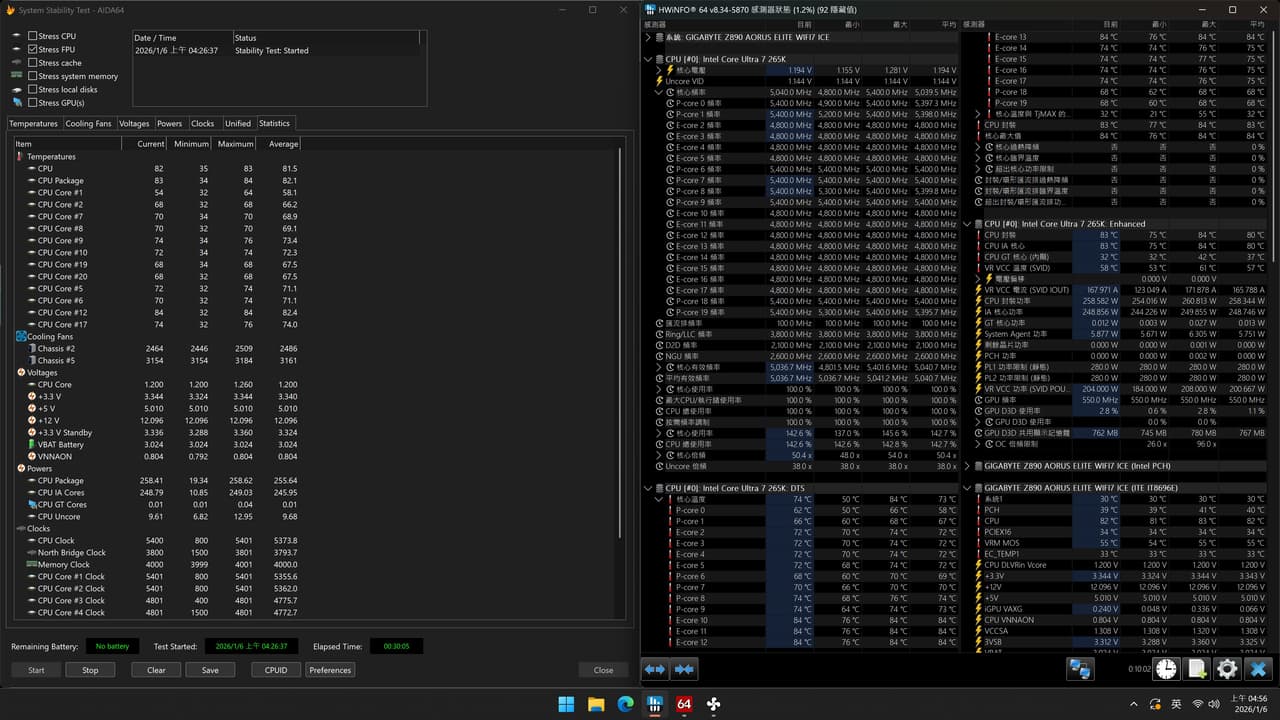
Task: Expand GIGABYTE Z890 (Intel PCH) sensor group
Action: 968,466
